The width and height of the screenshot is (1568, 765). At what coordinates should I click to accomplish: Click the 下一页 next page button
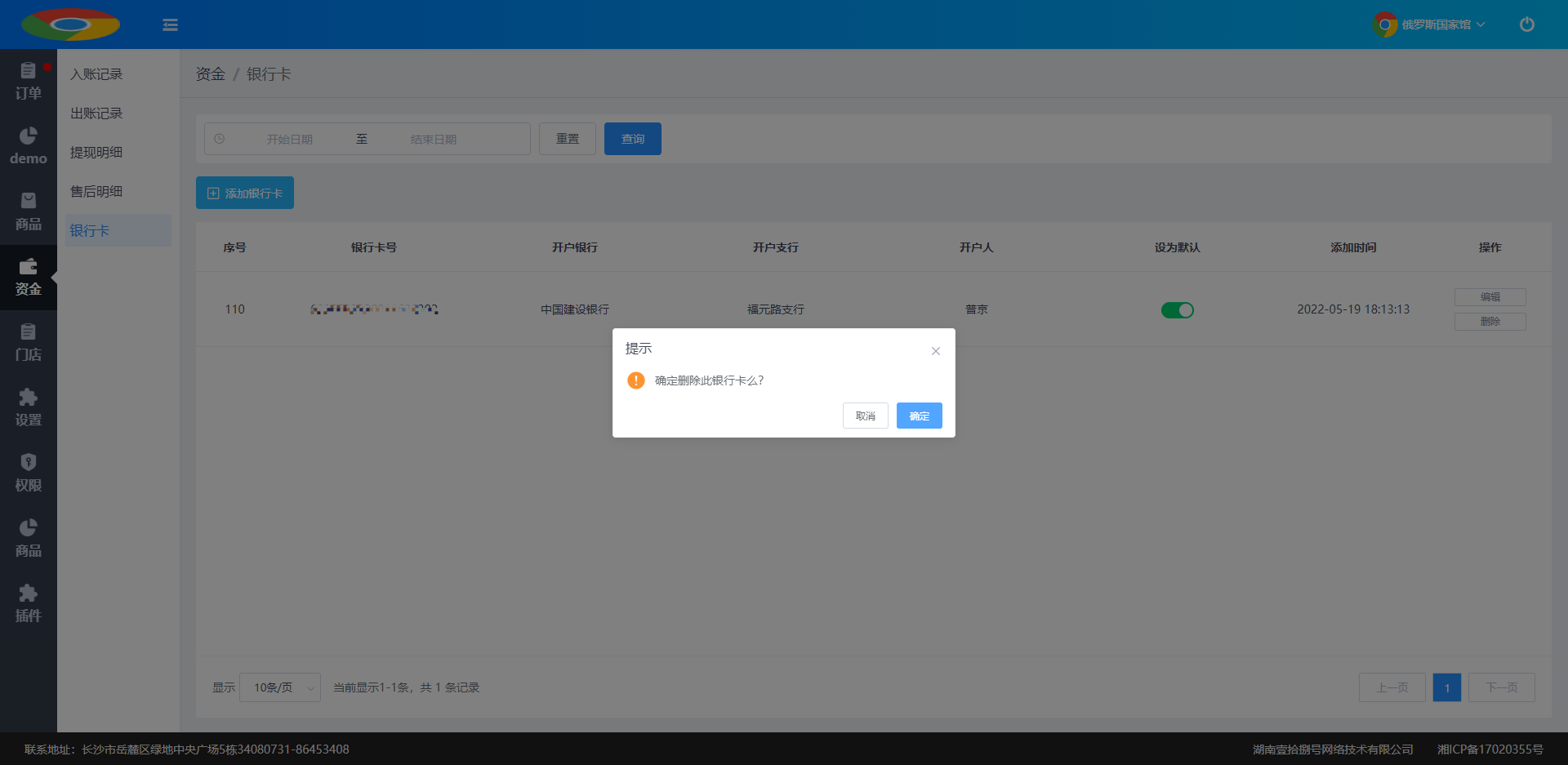pos(1502,687)
